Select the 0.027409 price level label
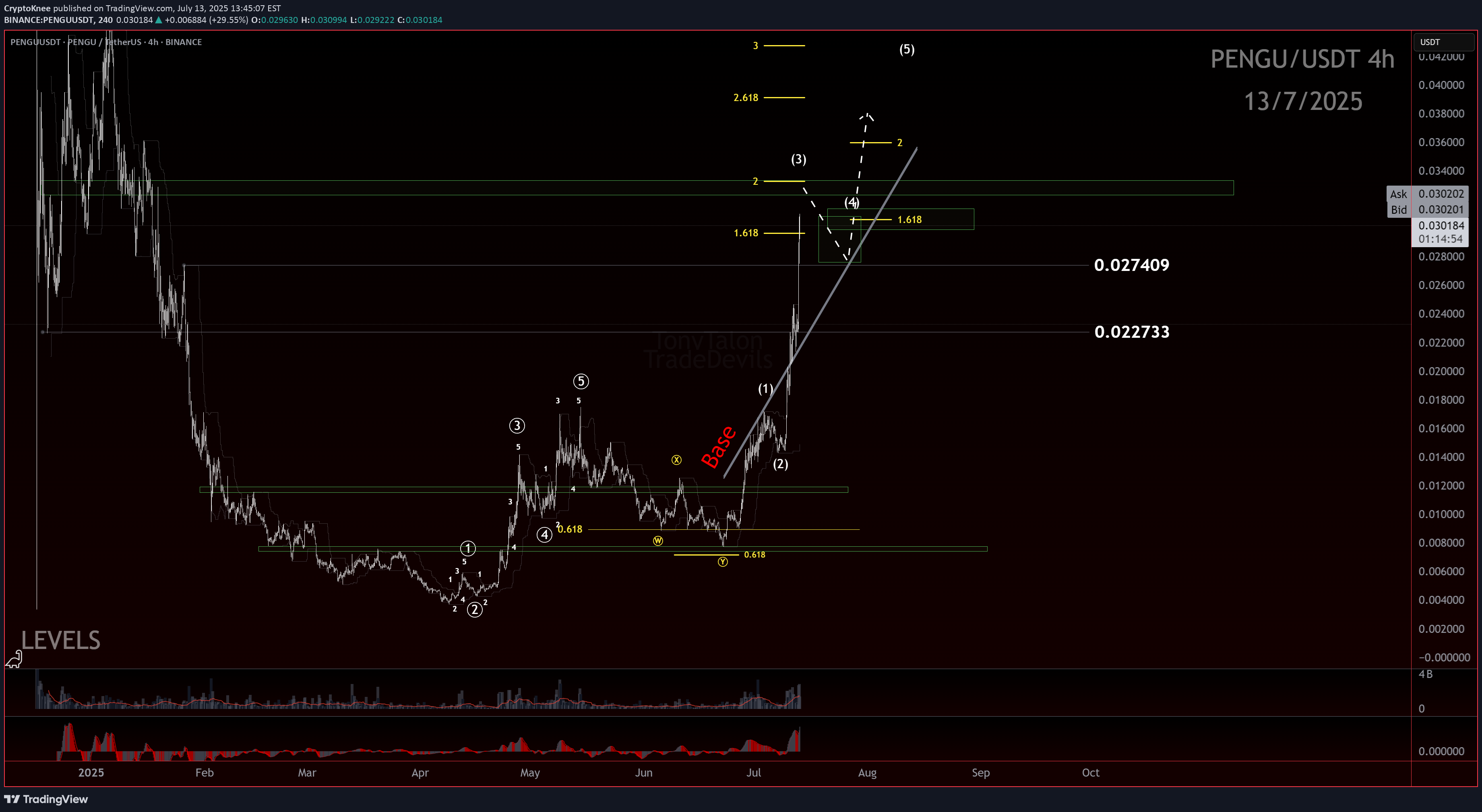The image size is (1482, 812). pyautogui.click(x=1132, y=265)
